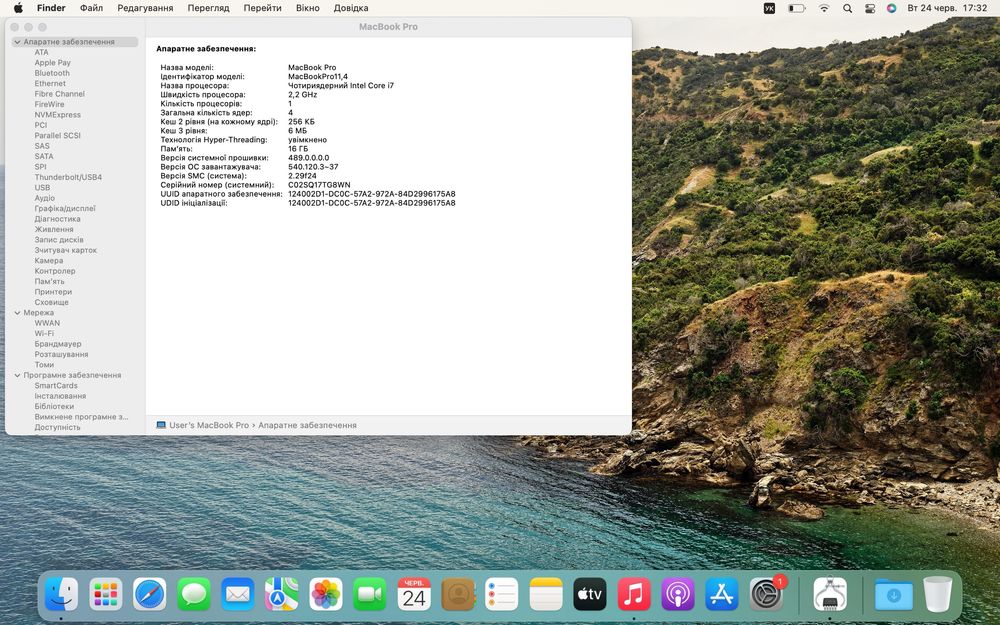Select Графіка/дисплеї in the sidebar
The image size is (1000, 625).
click(65, 209)
